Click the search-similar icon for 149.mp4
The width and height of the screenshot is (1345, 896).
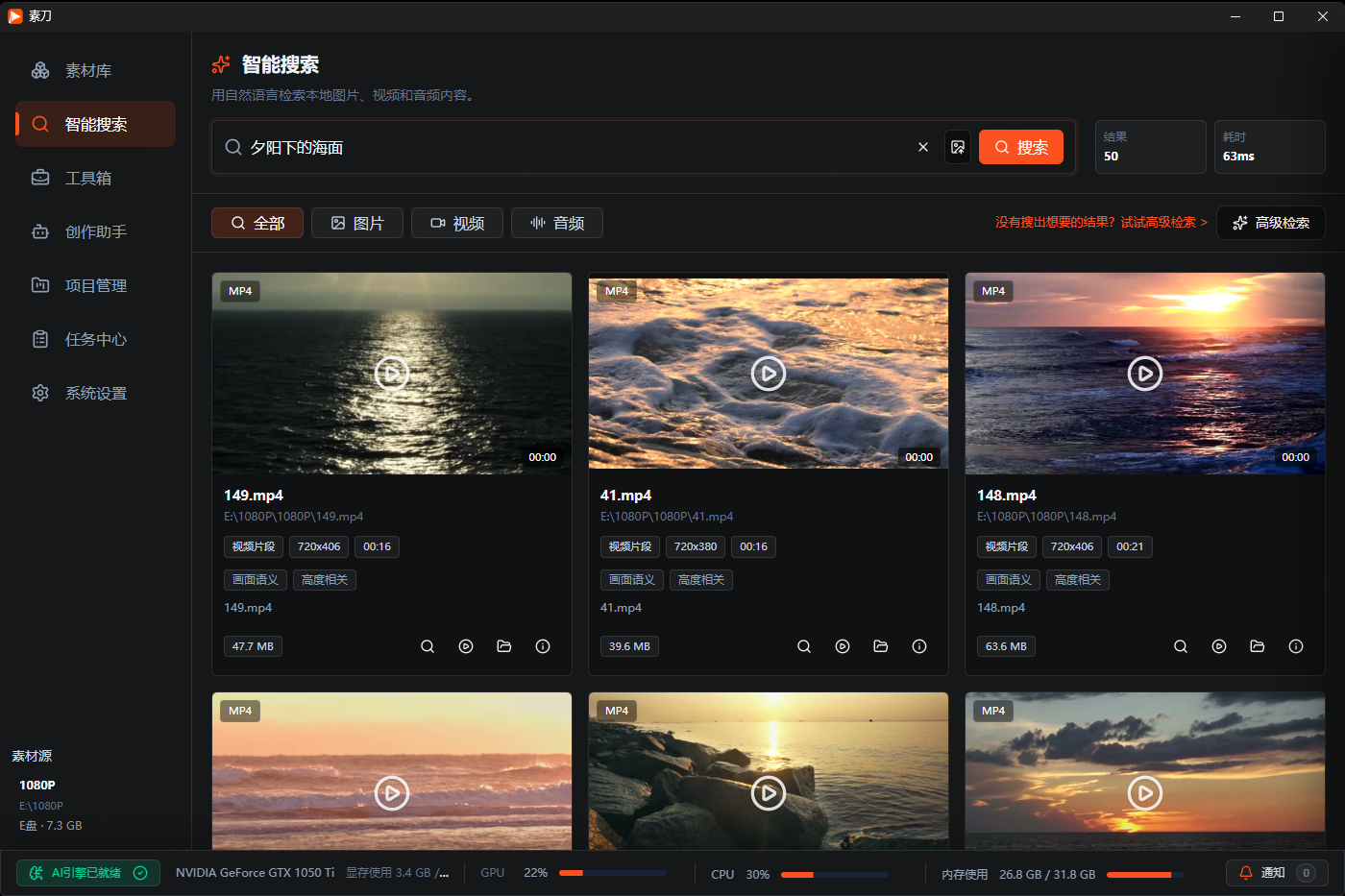tap(428, 646)
